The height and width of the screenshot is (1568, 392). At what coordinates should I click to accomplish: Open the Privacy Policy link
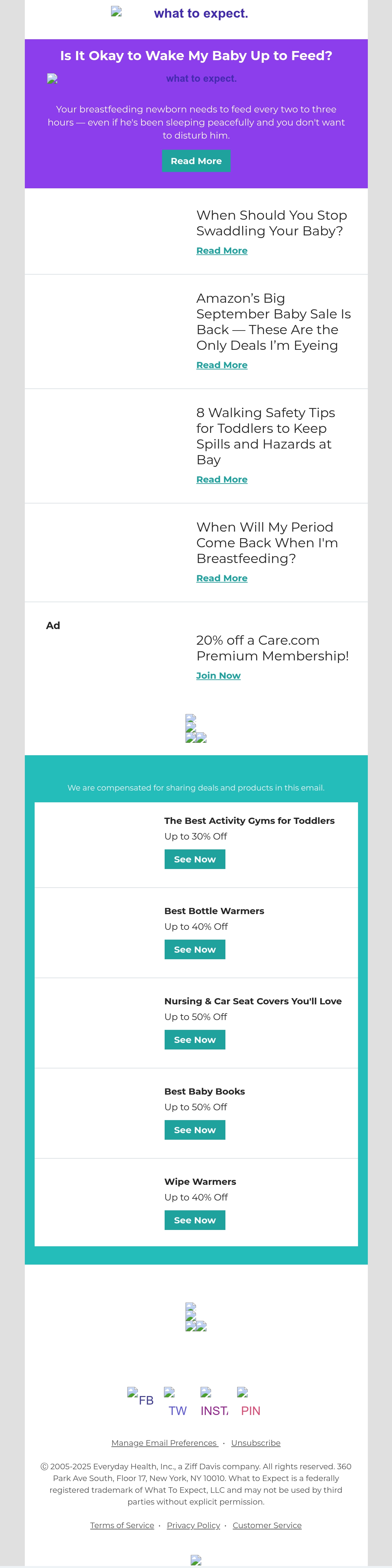click(193, 1525)
